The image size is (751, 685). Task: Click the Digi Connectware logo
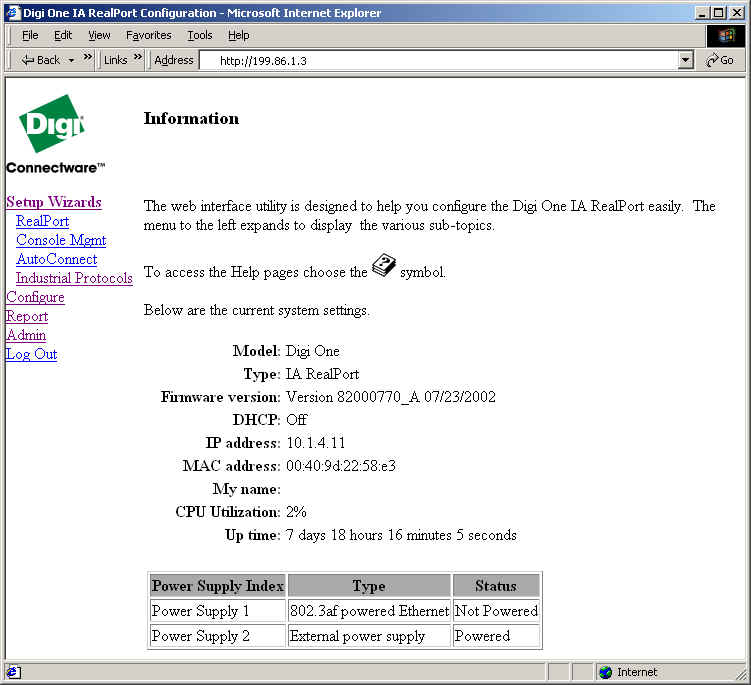(53, 134)
